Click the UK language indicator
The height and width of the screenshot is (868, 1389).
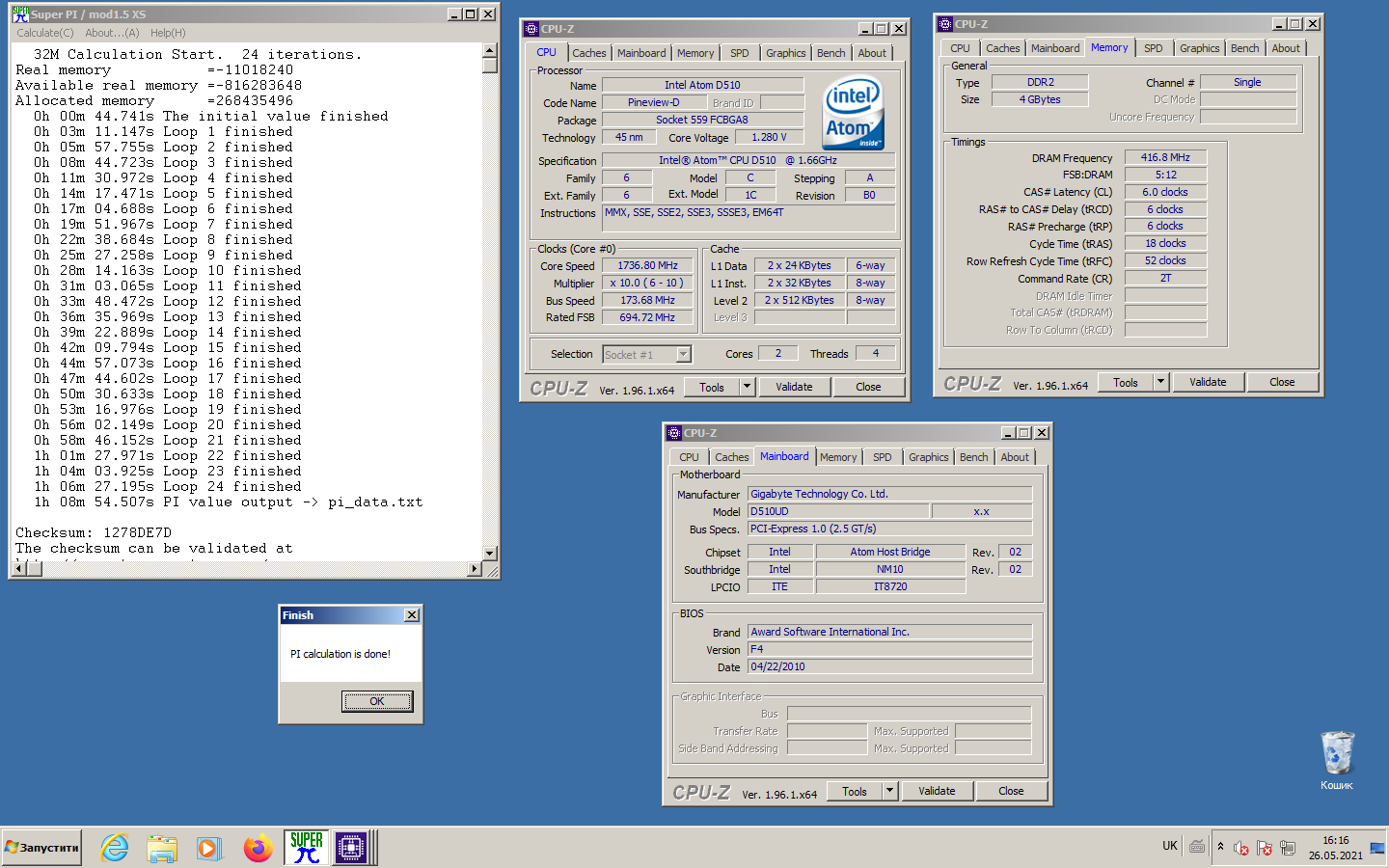[1170, 846]
